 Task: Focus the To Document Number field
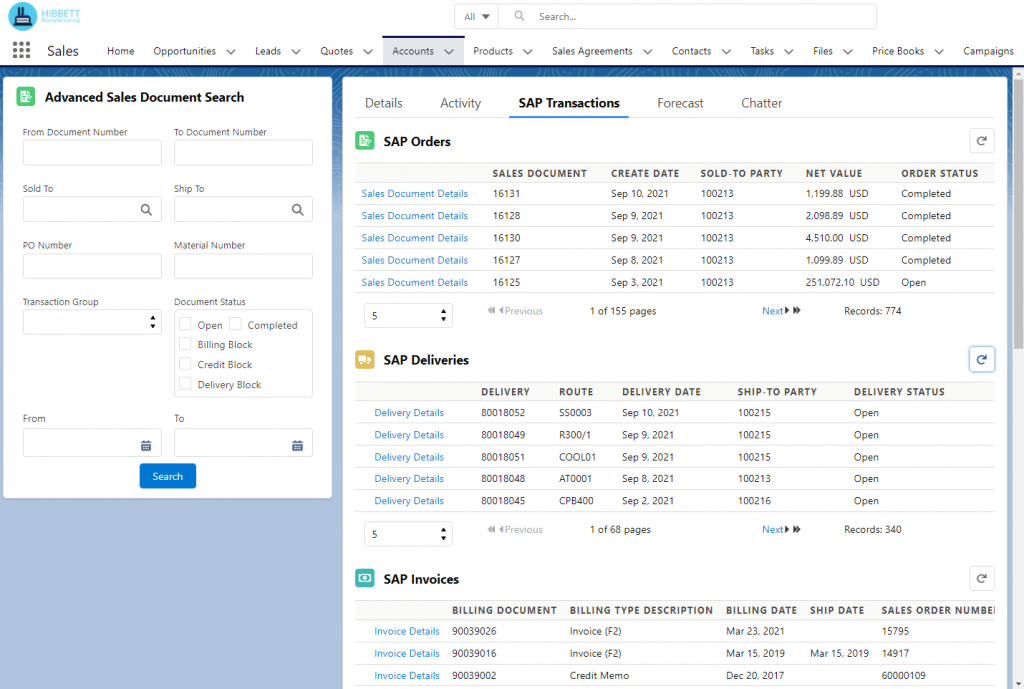click(243, 153)
